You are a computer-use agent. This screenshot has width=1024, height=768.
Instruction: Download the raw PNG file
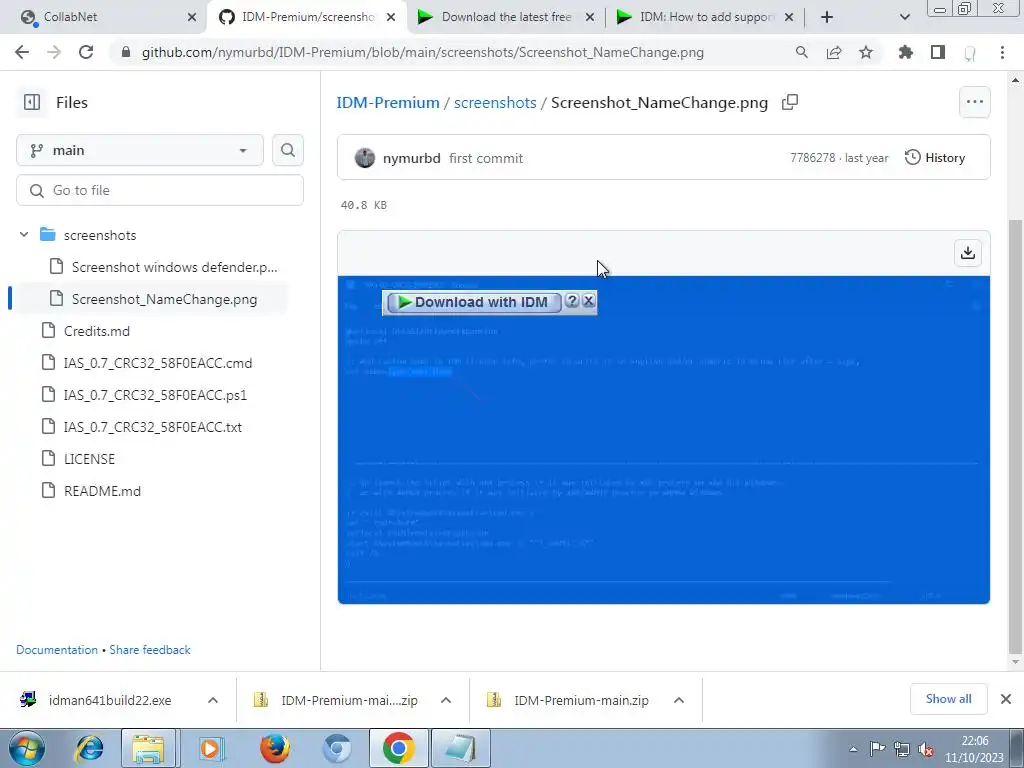pyautogui.click(x=968, y=253)
